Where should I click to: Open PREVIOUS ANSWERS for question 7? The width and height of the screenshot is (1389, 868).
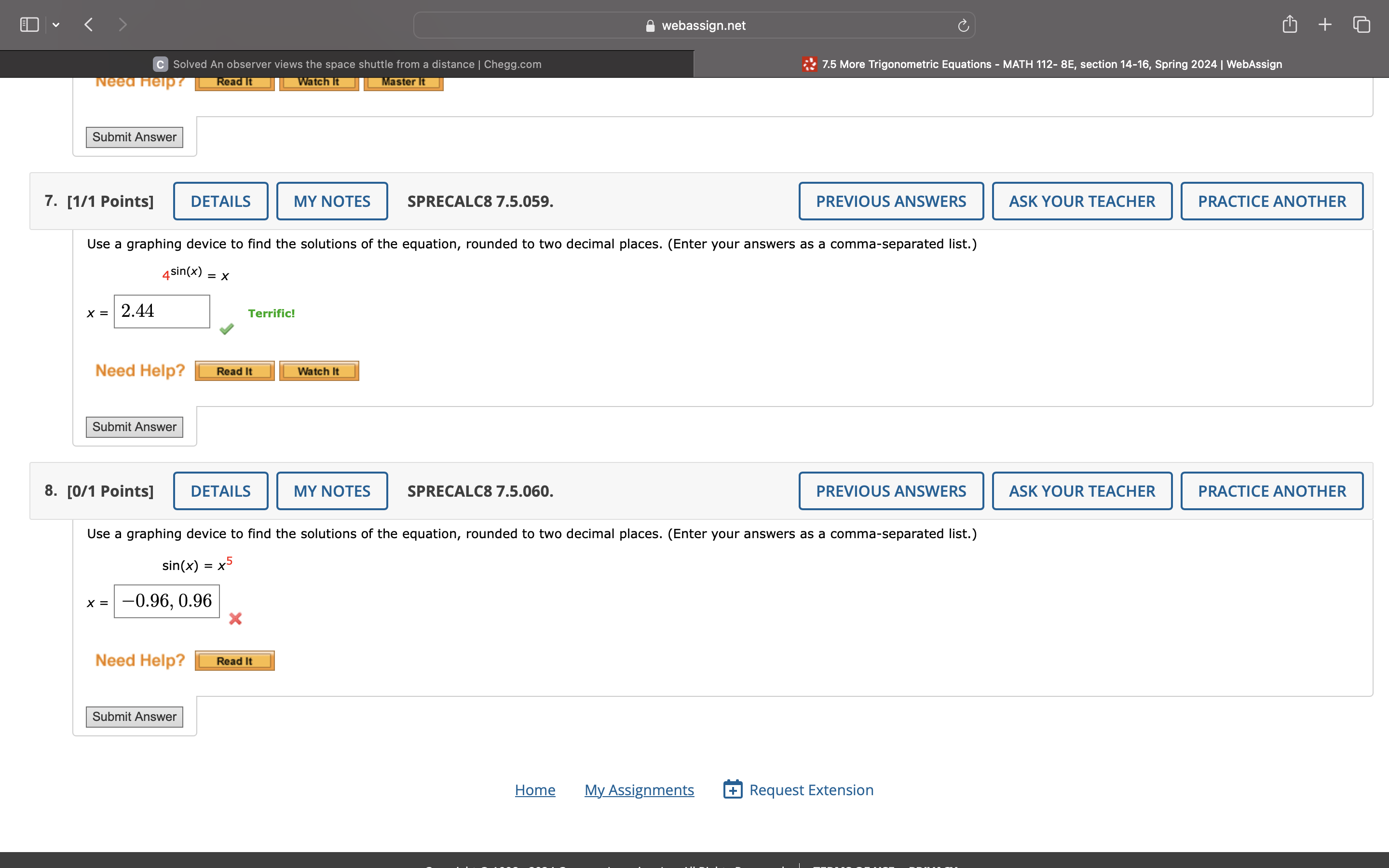890,201
